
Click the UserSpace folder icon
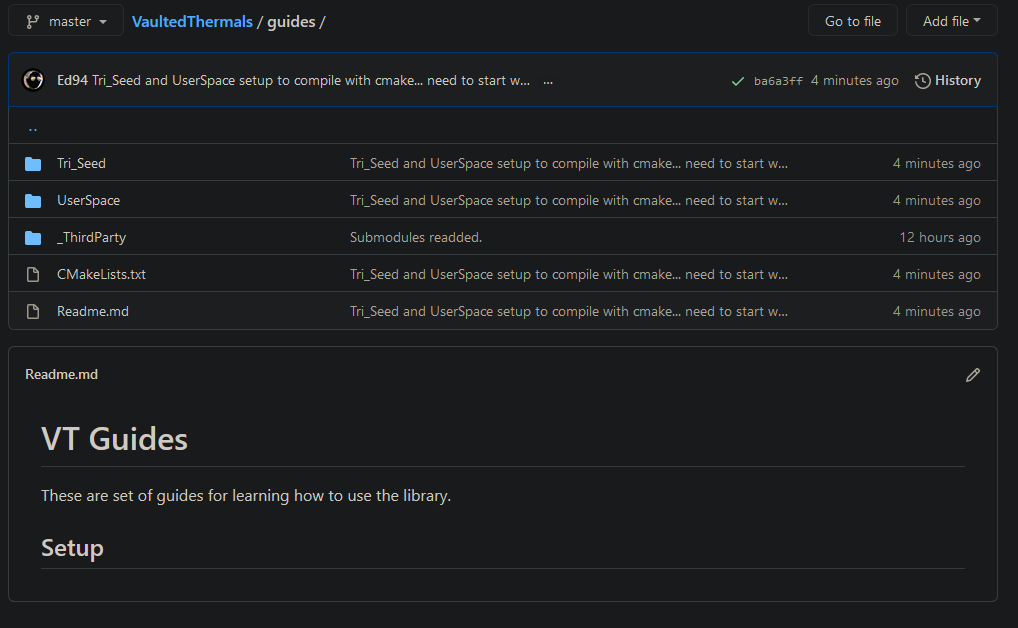33,200
